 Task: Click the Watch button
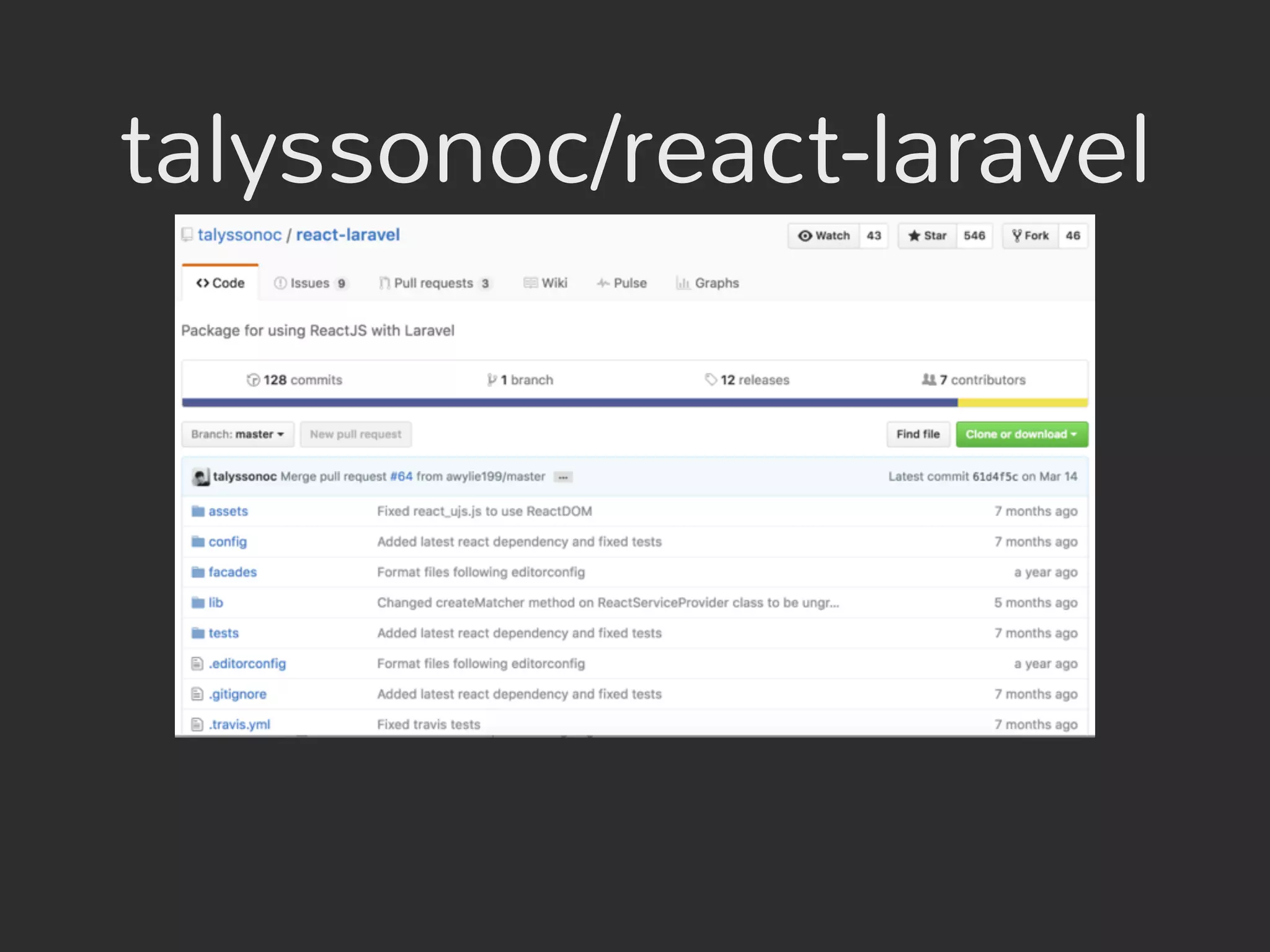pyautogui.click(x=824, y=236)
